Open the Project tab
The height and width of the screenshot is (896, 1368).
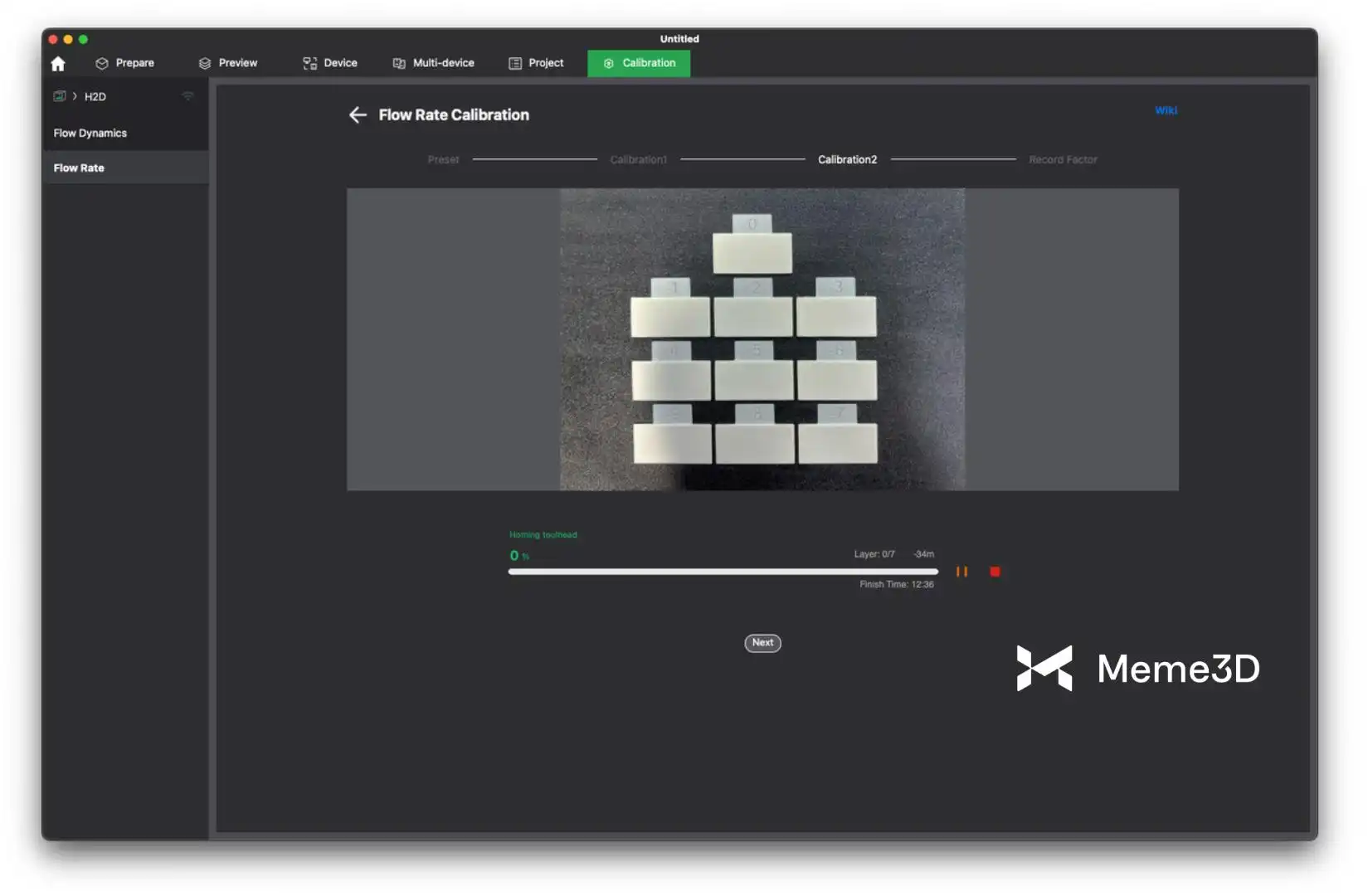[536, 63]
